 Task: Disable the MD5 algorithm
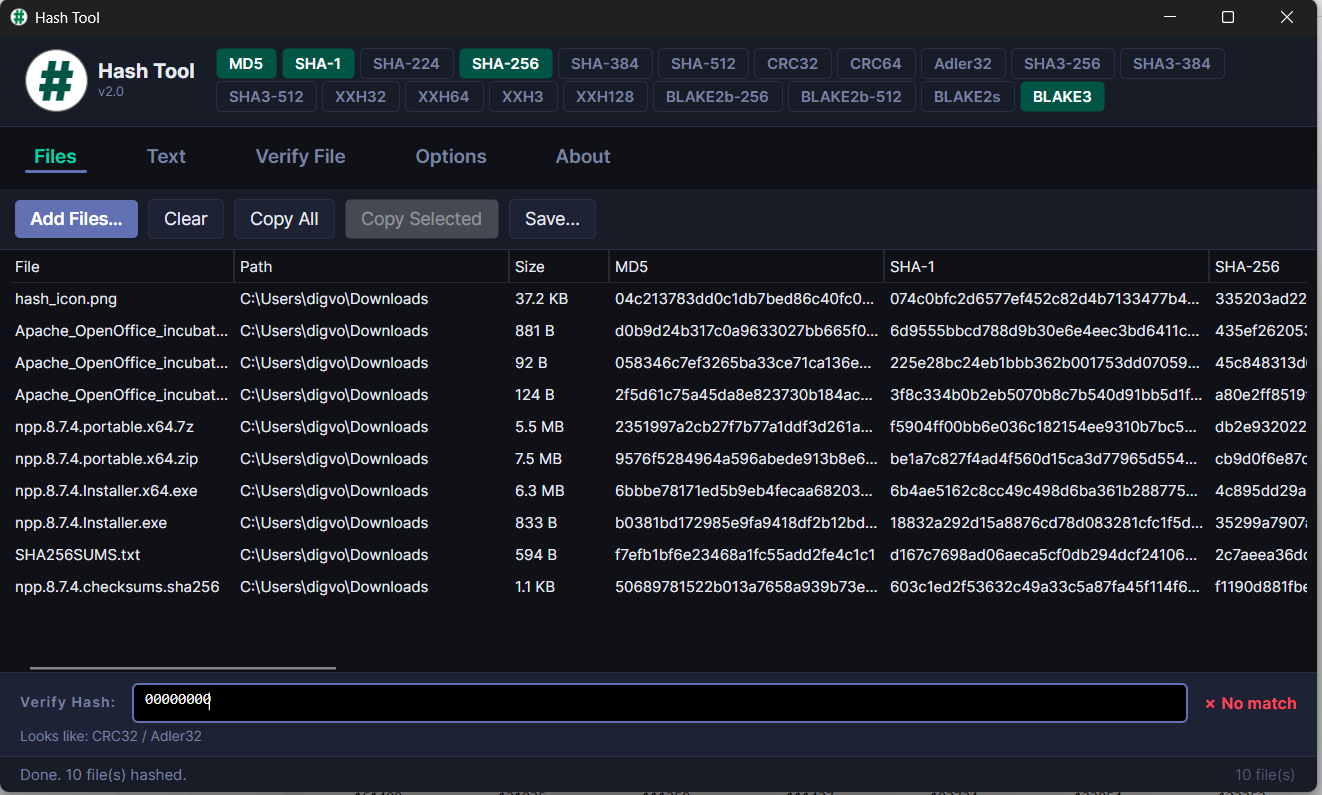pos(246,63)
